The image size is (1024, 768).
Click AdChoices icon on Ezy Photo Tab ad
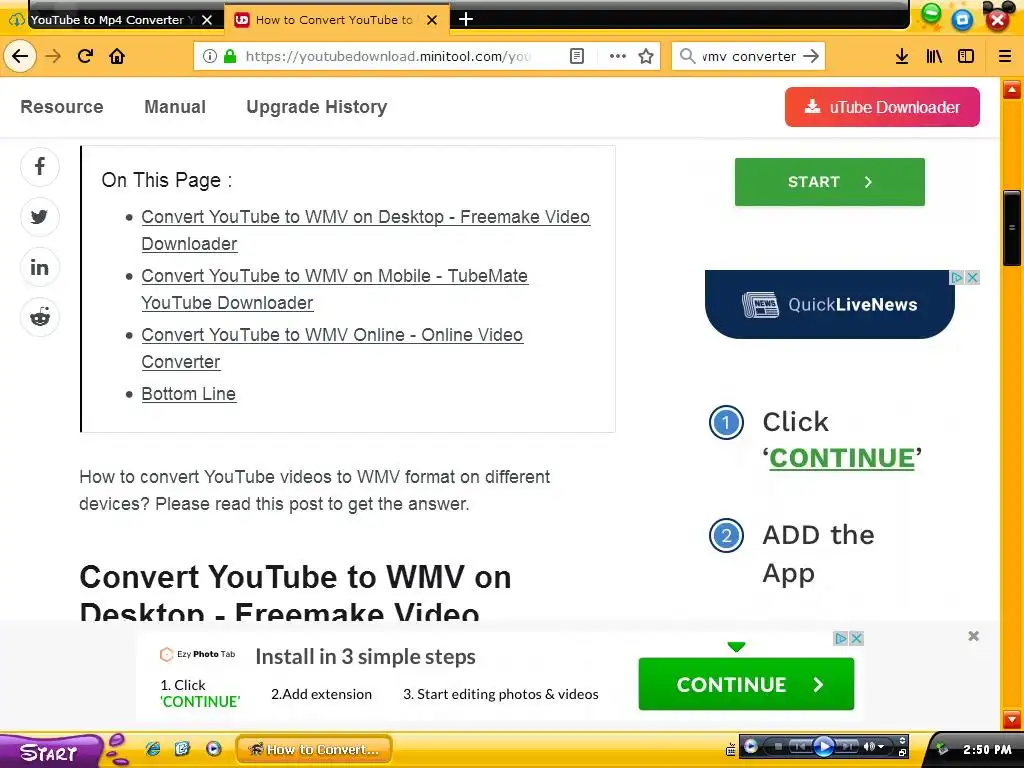click(841, 638)
